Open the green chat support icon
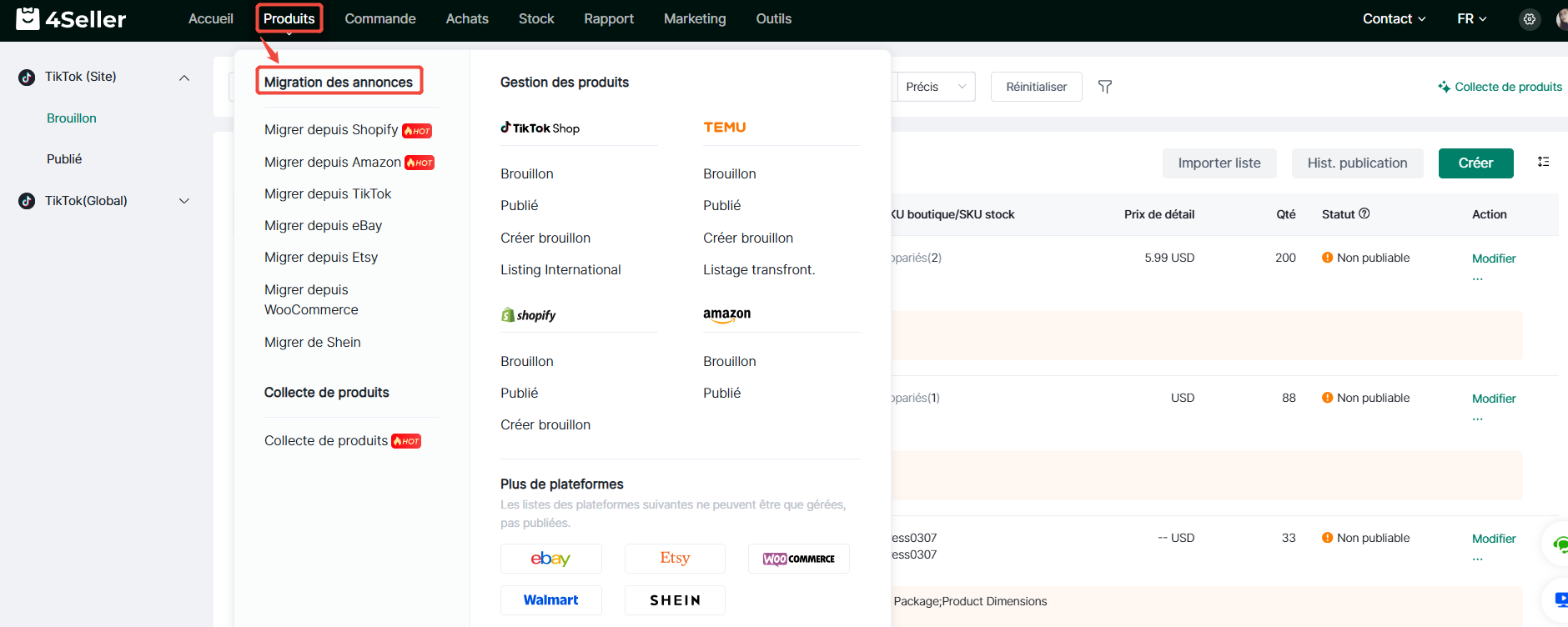This screenshot has height=627, width=1568. [x=1560, y=545]
